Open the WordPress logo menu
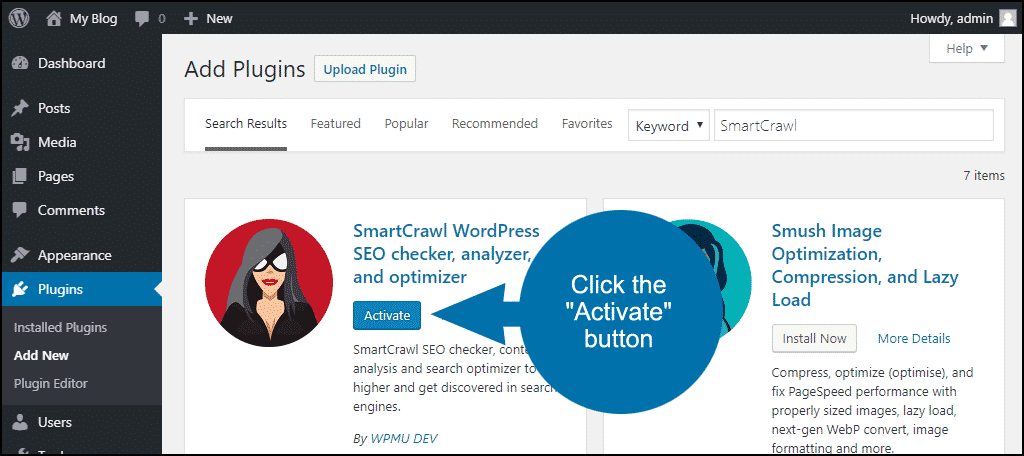The width and height of the screenshot is (1024, 456). pyautogui.click(x=19, y=18)
